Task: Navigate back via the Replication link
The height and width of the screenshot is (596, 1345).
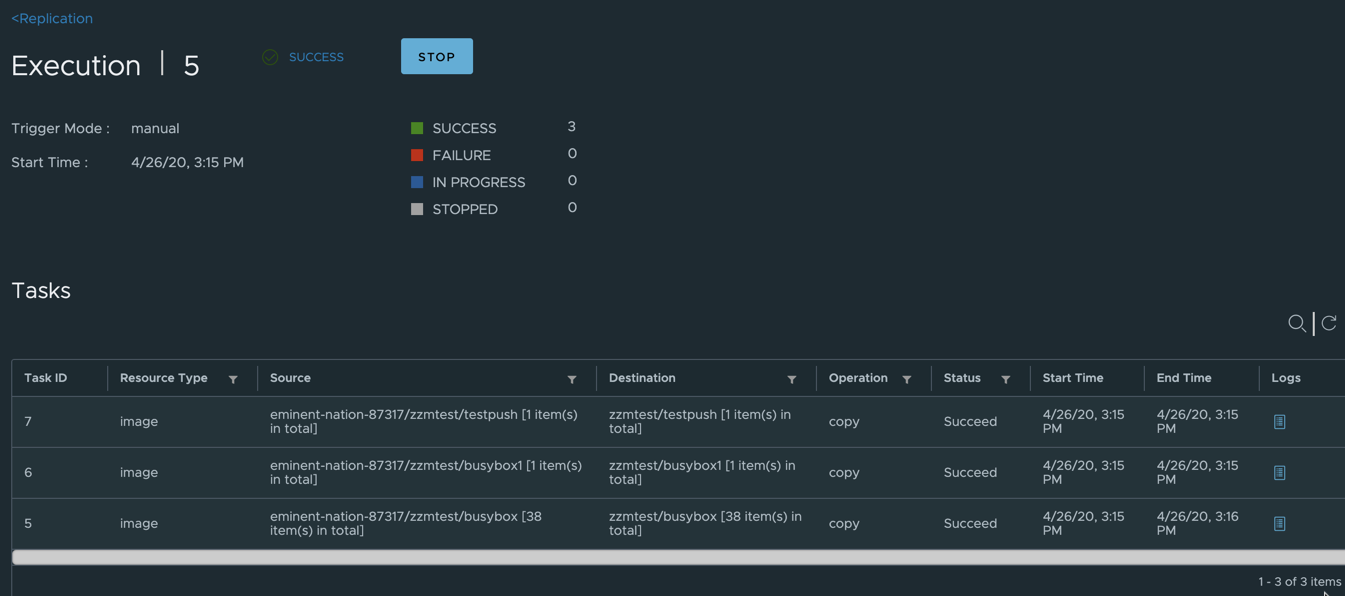Action: [x=51, y=18]
